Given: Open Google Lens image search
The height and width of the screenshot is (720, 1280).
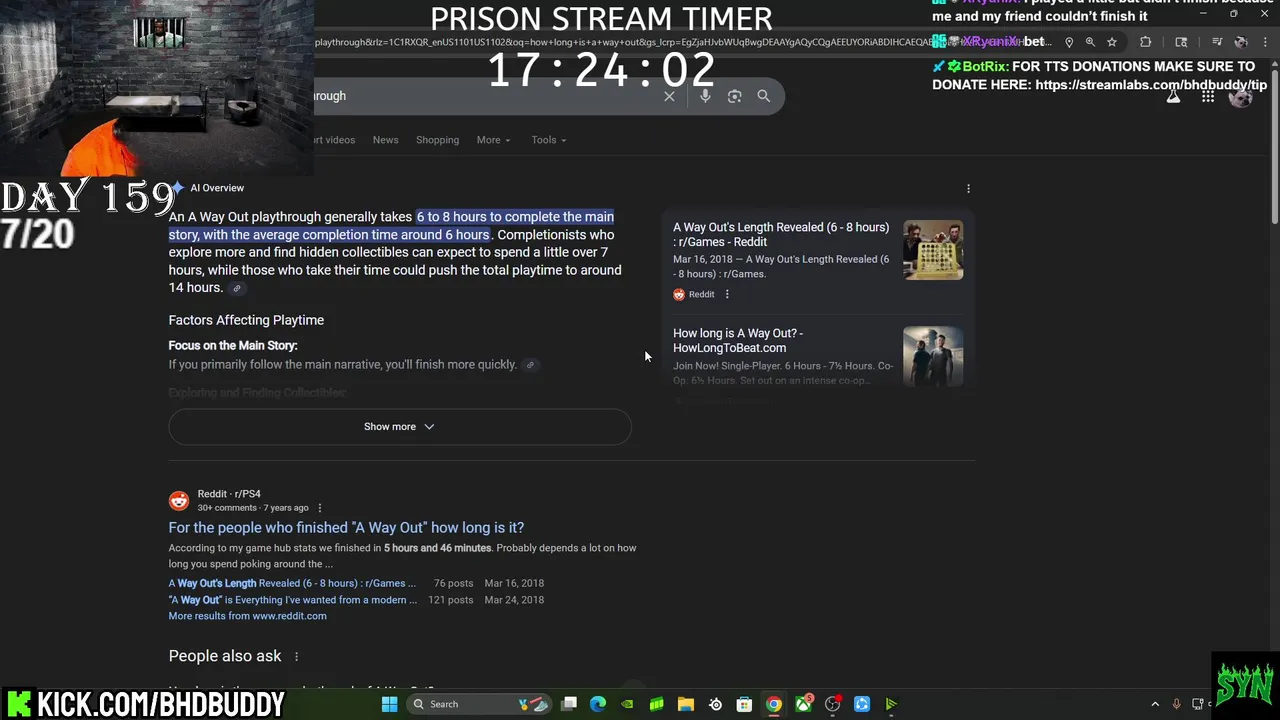Looking at the screenshot, I should tap(734, 96).
